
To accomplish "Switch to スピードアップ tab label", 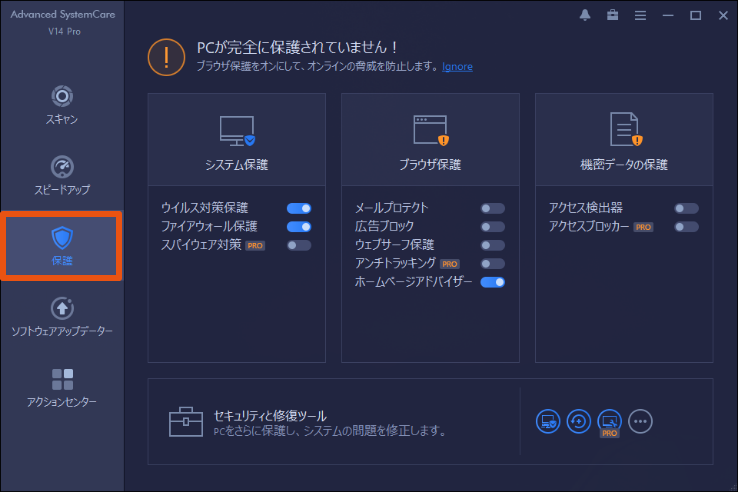I will pyautogui.click(x=62, y=190).
